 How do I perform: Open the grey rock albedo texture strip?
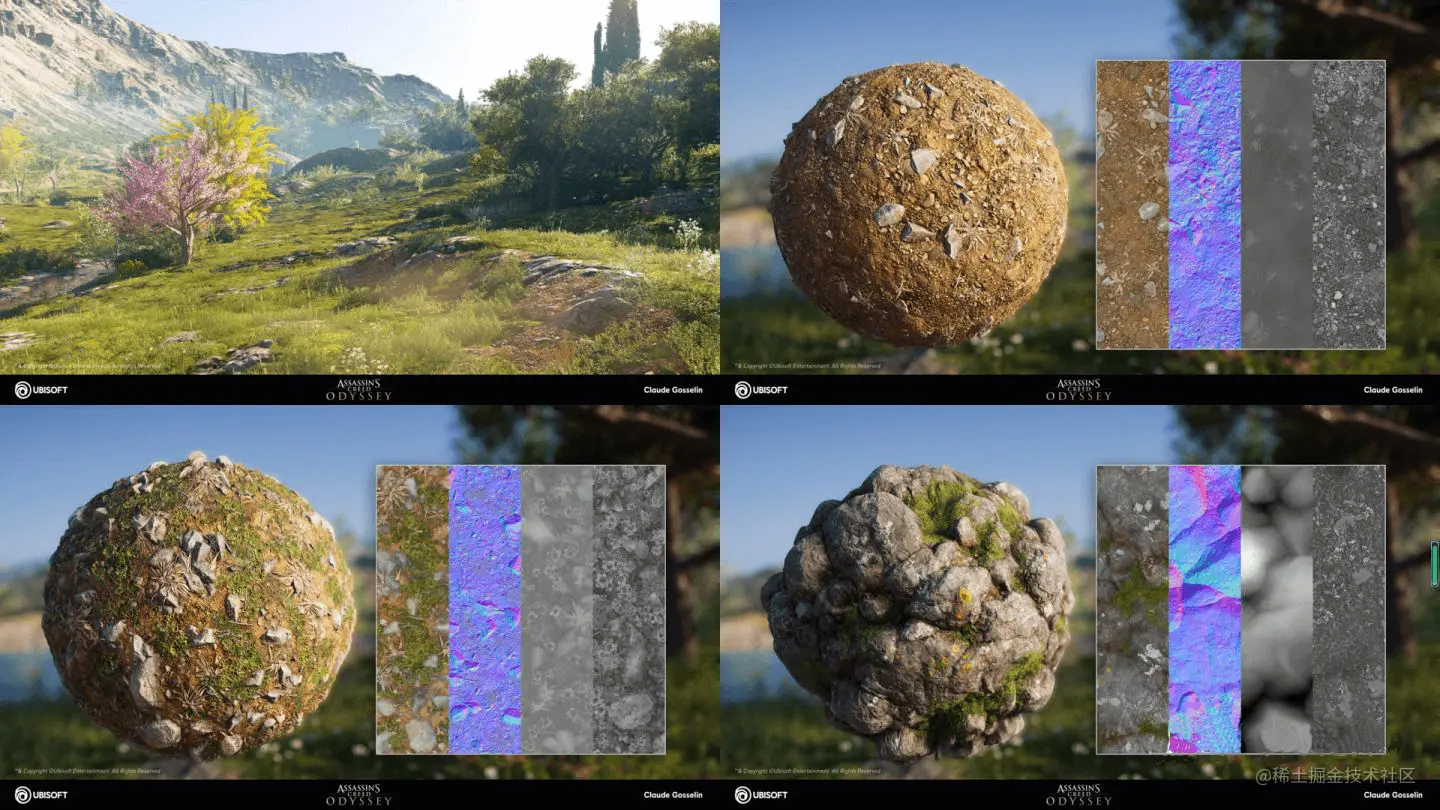pyautogui.click(x=1133, y=609)
